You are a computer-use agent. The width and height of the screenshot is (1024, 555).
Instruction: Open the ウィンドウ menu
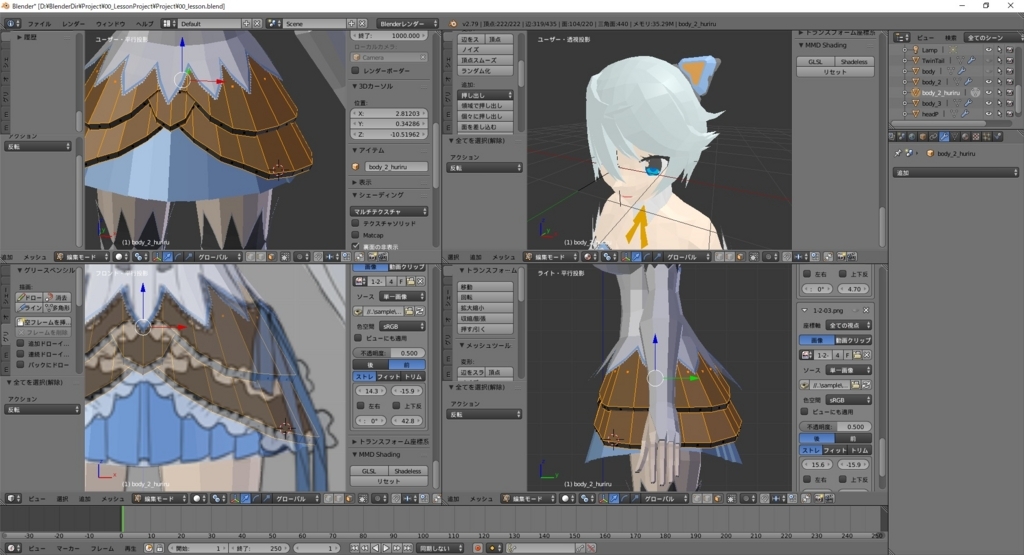pos(110,24)
